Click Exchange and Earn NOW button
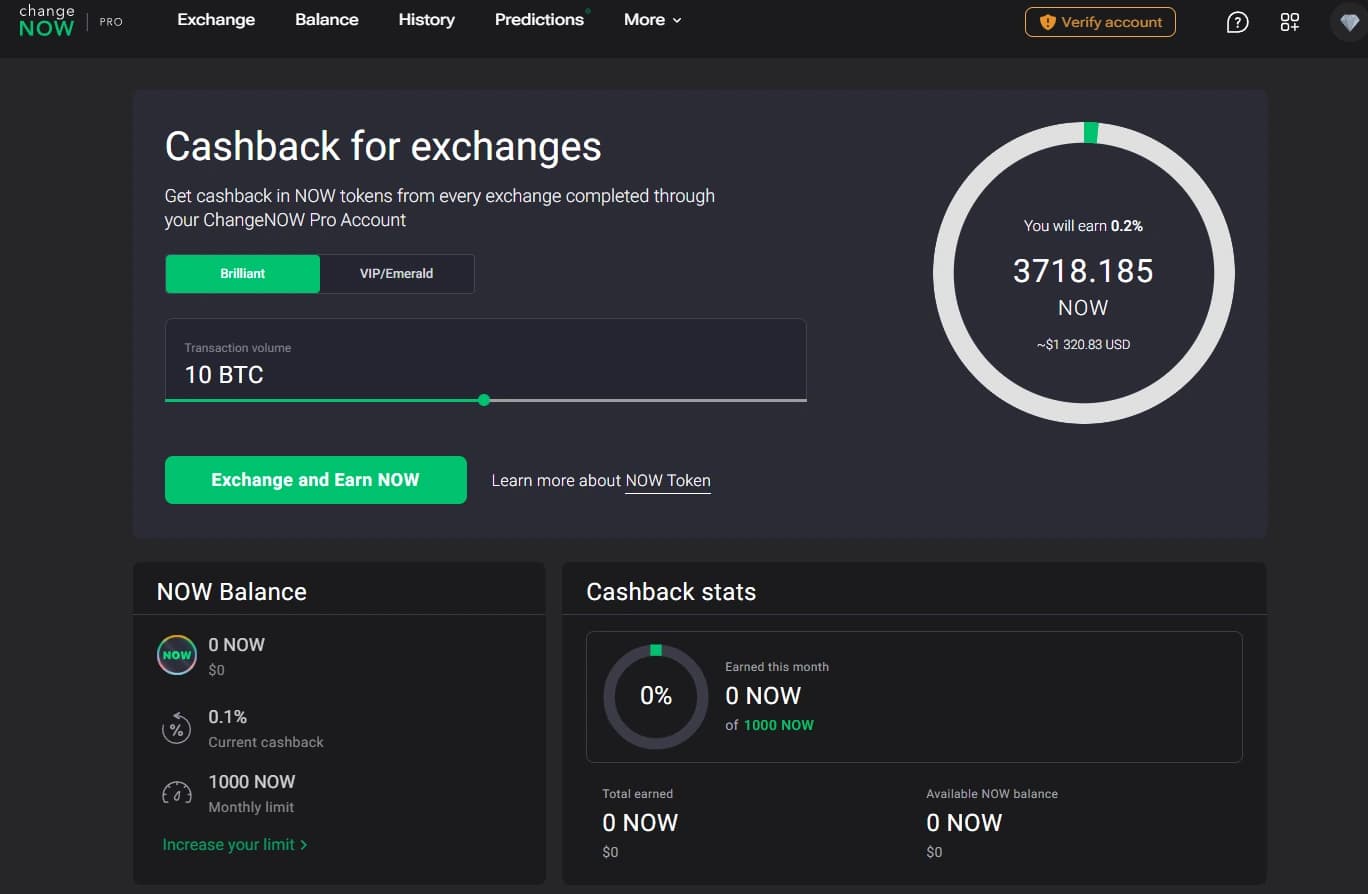The image size is (1368, 894). 316,480
